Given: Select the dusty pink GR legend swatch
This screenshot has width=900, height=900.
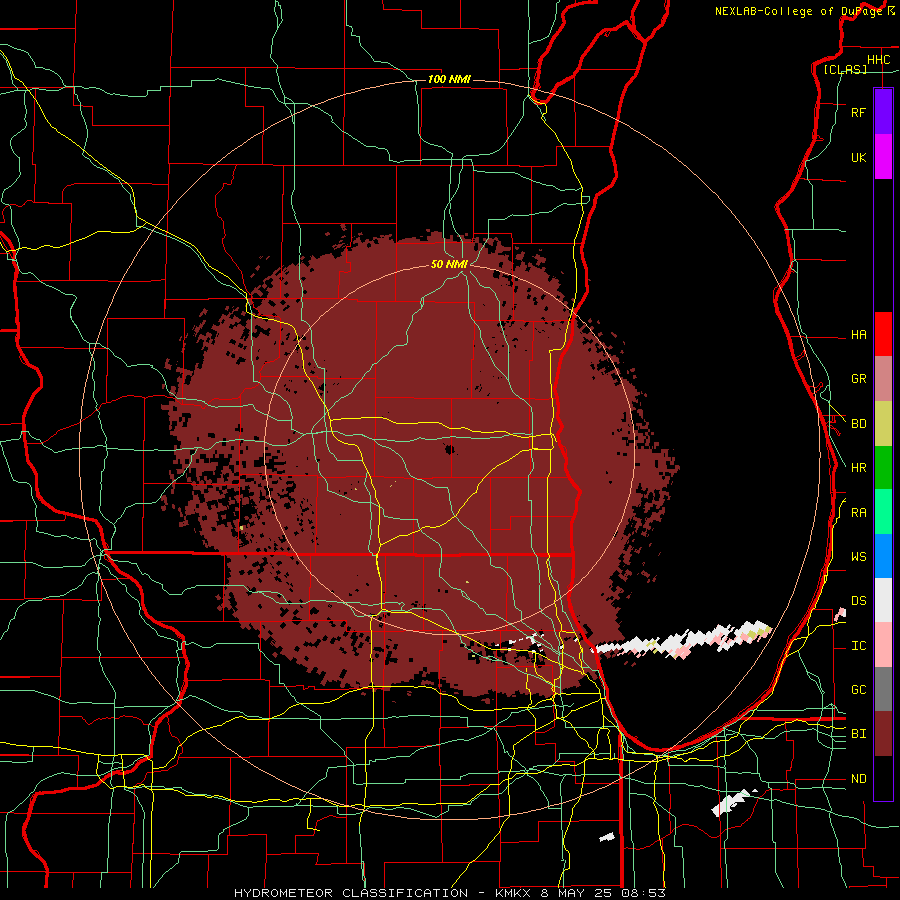Looking at the screenshot, I should click(883, 379).
